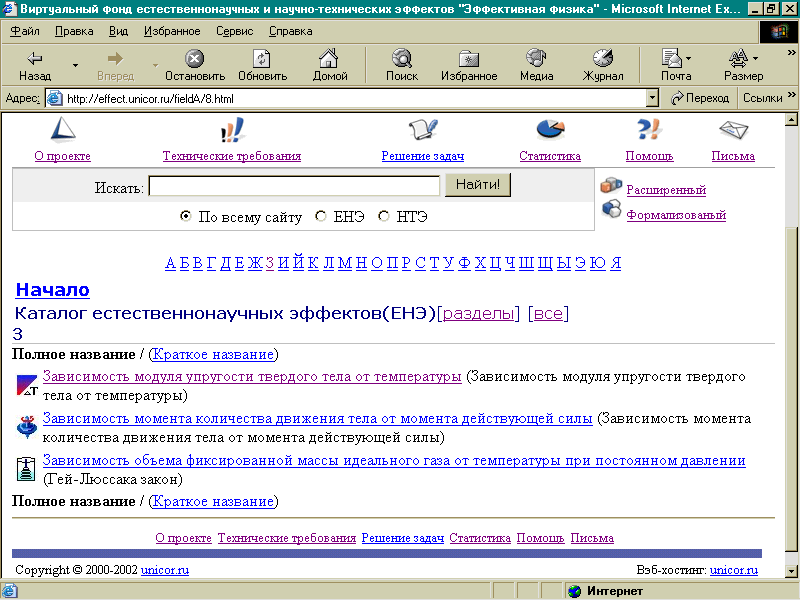Open the Формализованый search link
Screen dimensions: 800x600
[x=676, y=215]
